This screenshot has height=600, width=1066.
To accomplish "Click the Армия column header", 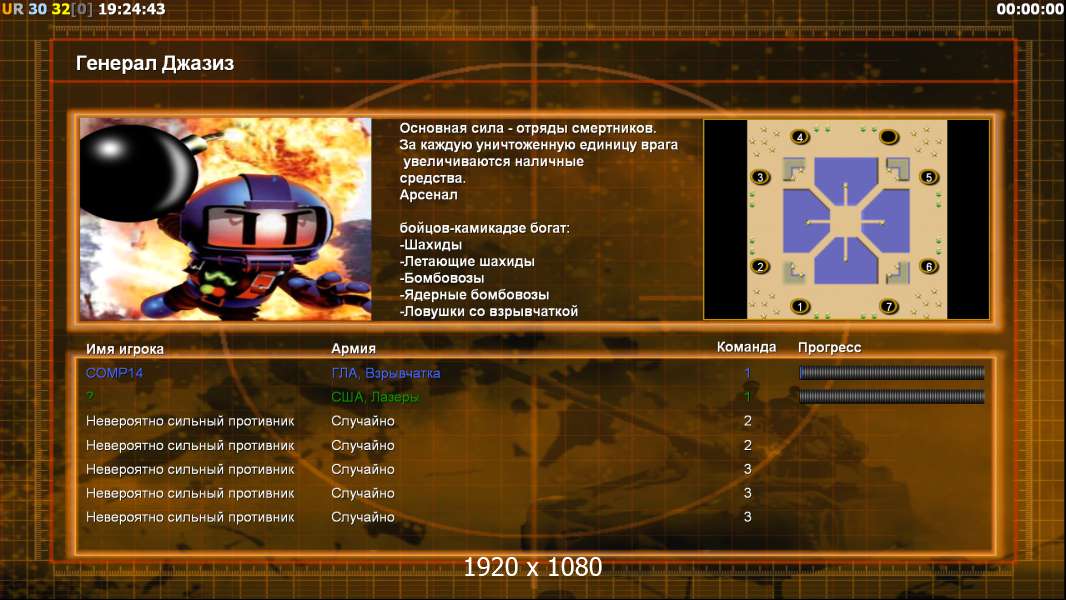I will click(354, 349).
